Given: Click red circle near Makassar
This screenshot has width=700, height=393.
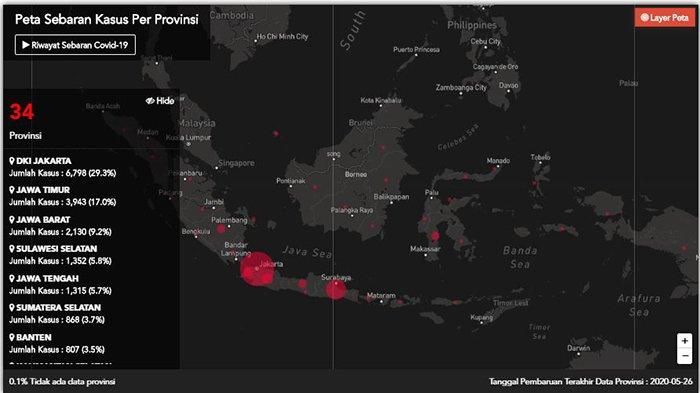Looking at the screenshot, I should 435,236.
